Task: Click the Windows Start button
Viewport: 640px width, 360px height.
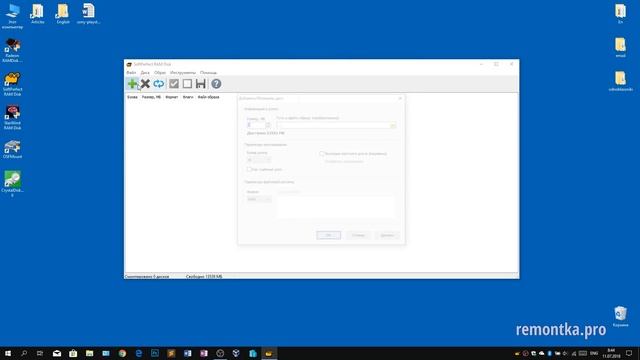Action: (8, 353)
